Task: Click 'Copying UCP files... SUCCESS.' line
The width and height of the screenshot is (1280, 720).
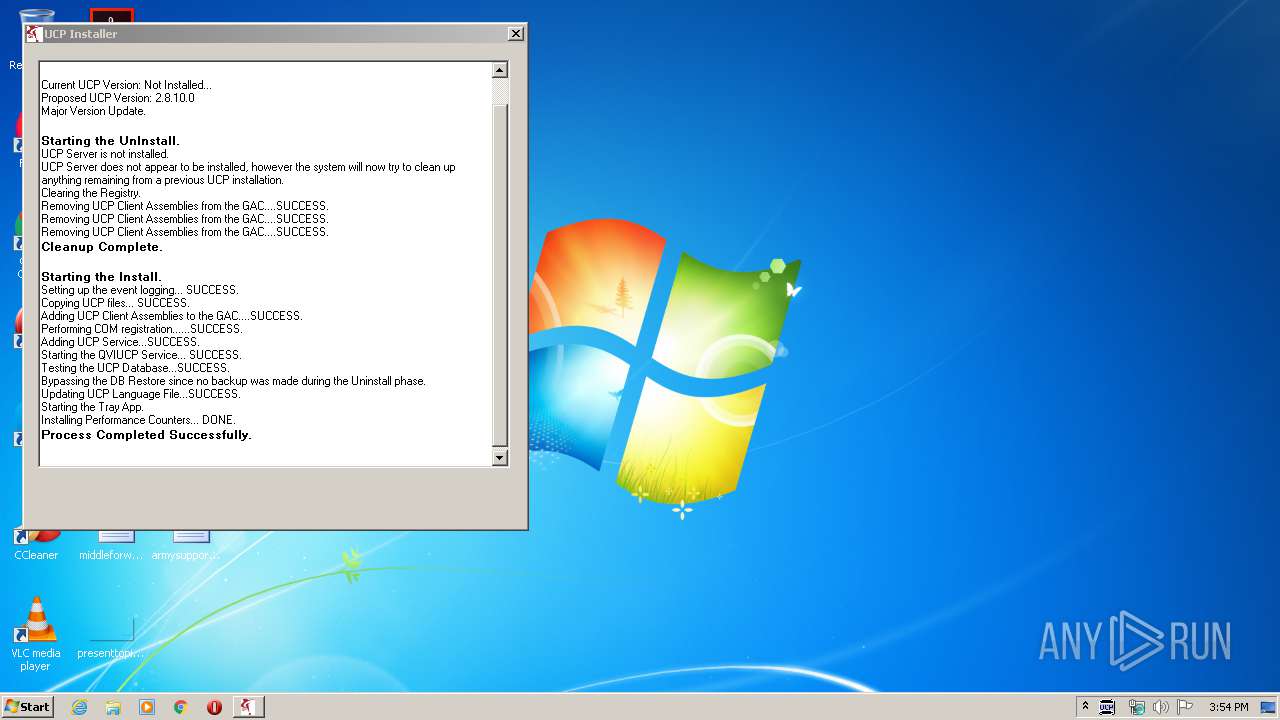Action: click(x=115, y=303)
